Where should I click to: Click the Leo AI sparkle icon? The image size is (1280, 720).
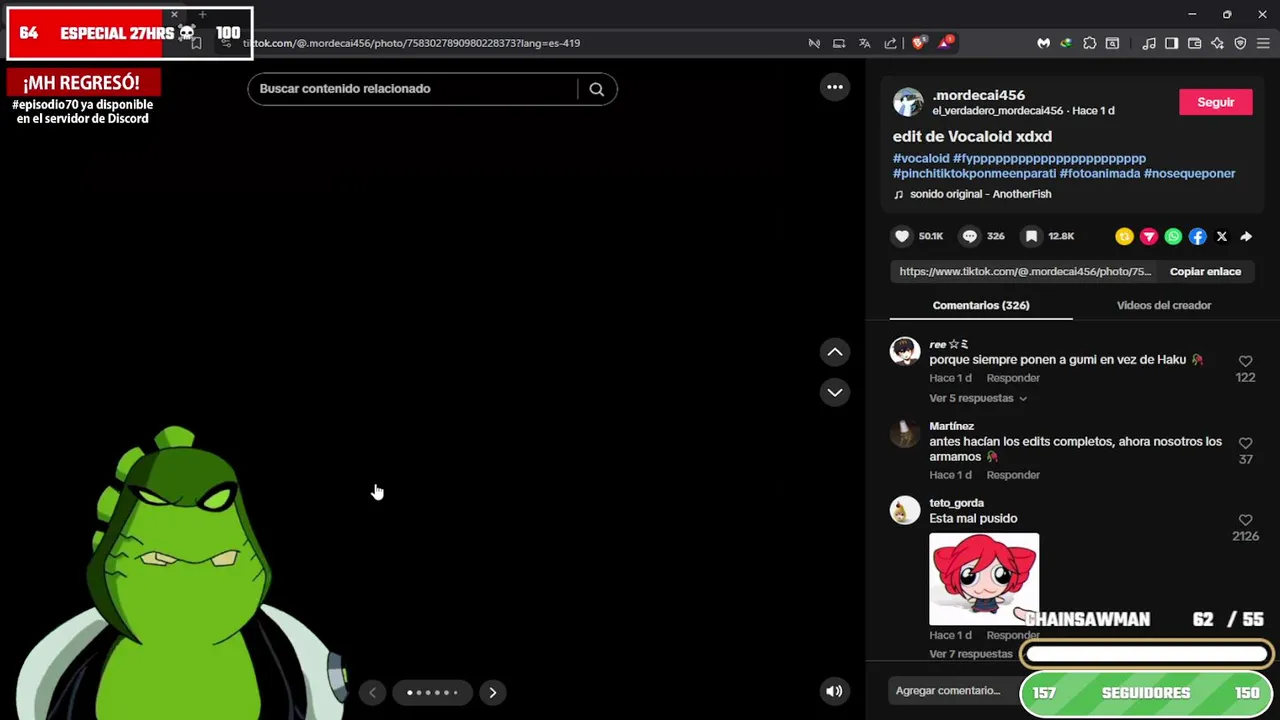pos(1217,43)
